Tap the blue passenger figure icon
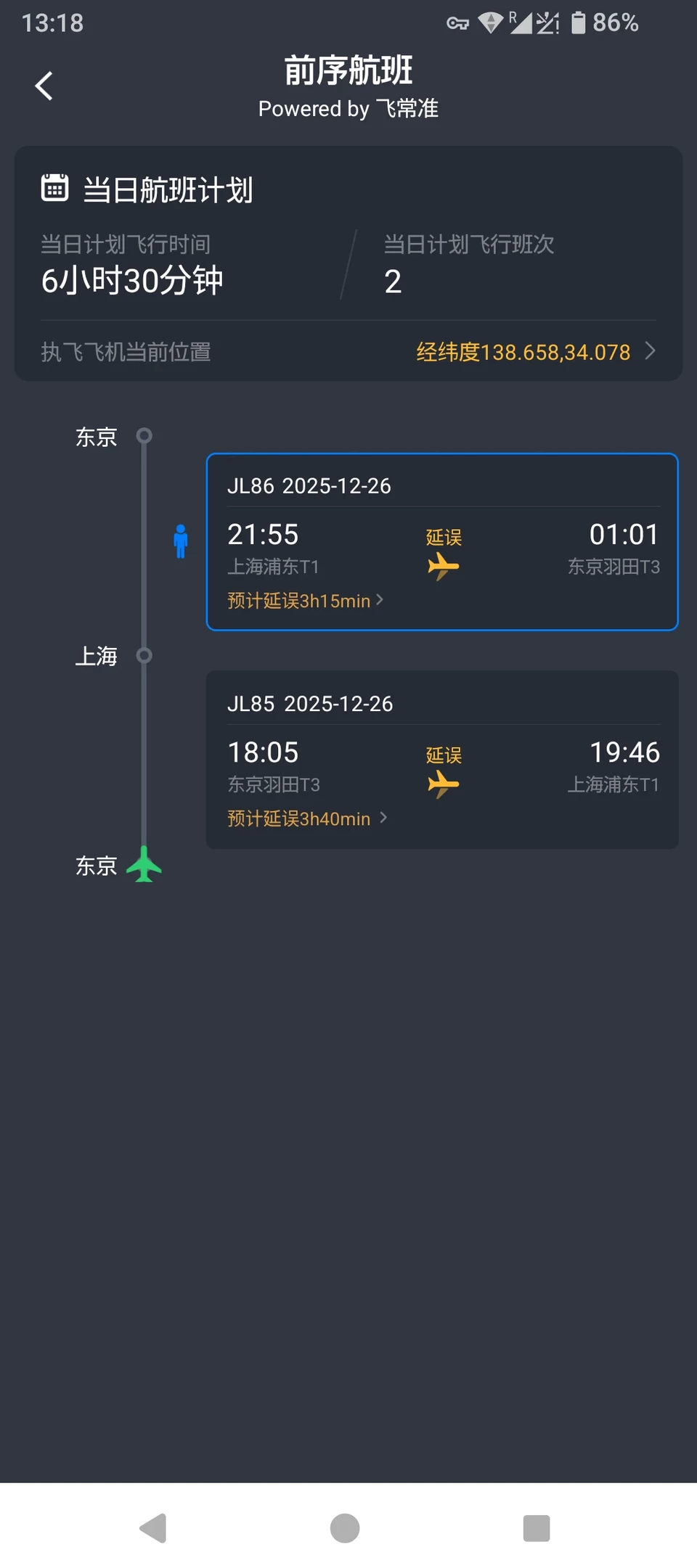 181,541
